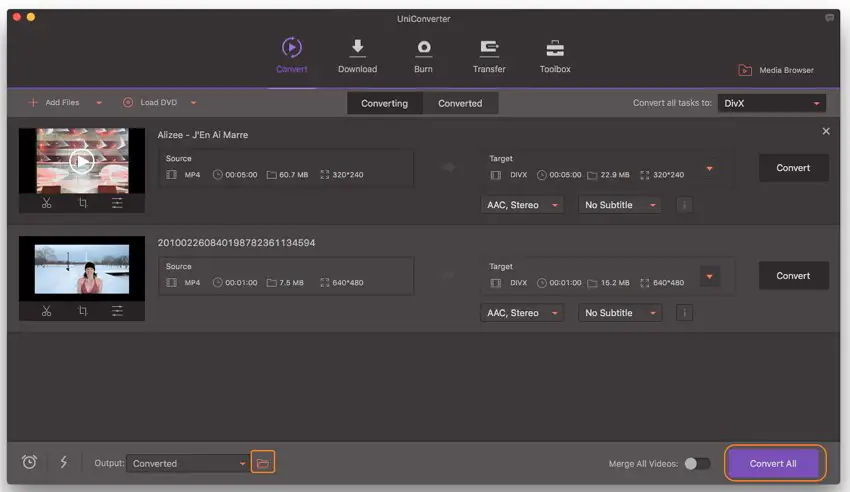Click the Convert All button
Image resolution: width=850 pixels, height=492 pixels.
tap(773, 463)
